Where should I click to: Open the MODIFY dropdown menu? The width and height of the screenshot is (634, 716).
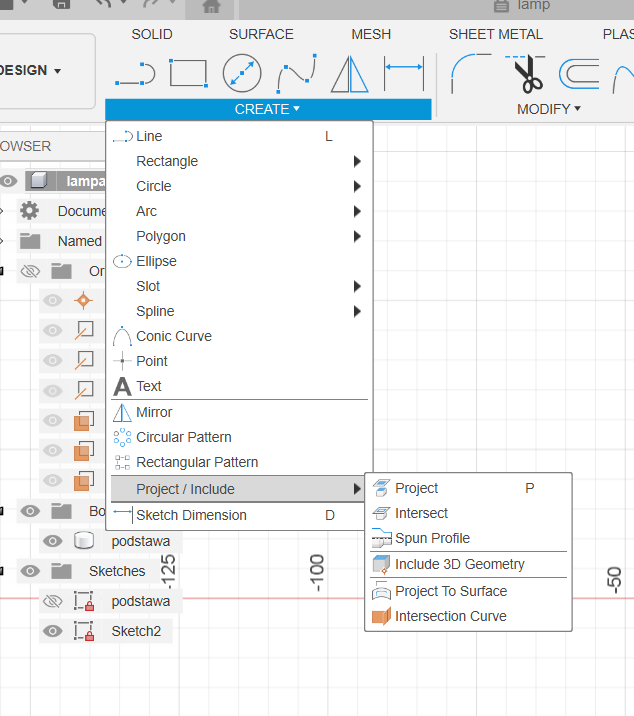(x=548, y=109)
